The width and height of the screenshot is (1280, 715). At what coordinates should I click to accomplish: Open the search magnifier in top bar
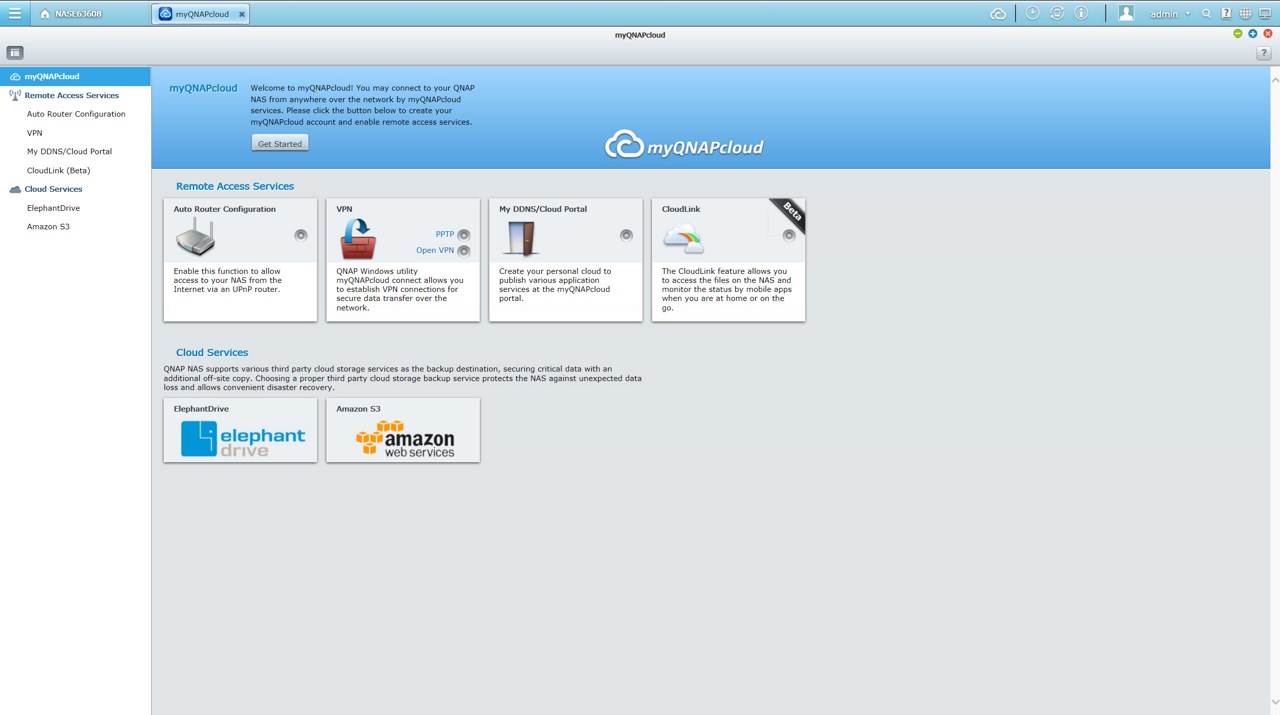[x=1207, y=14]
